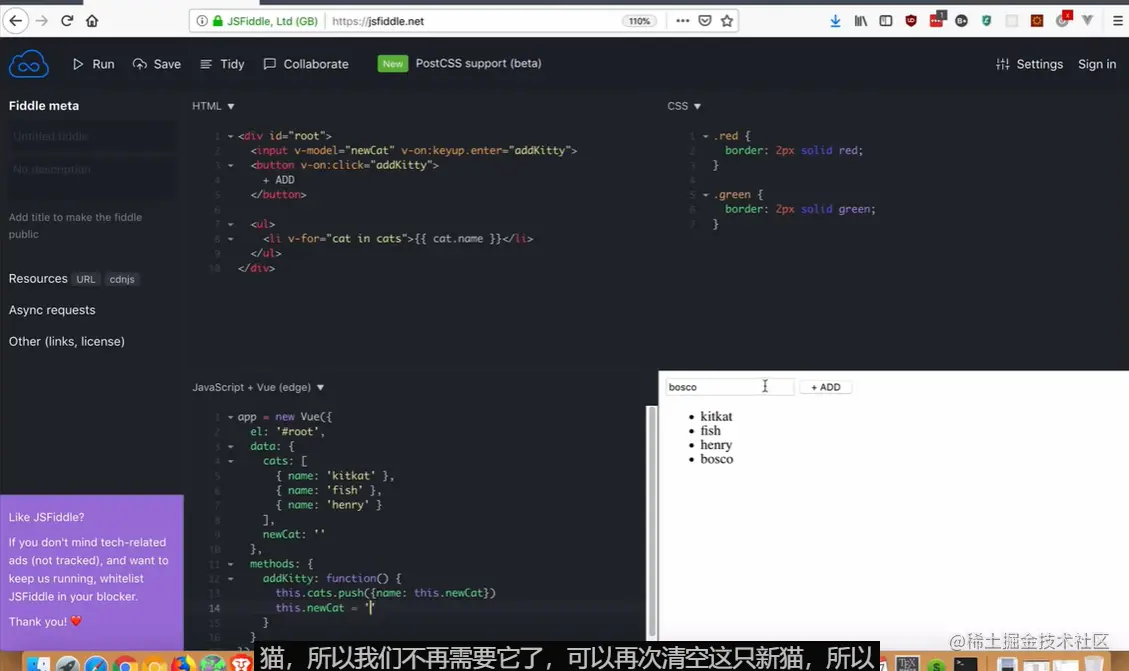Click the No description field
The width and height of the screenshot is (1129, 671).
coord(91,176)
